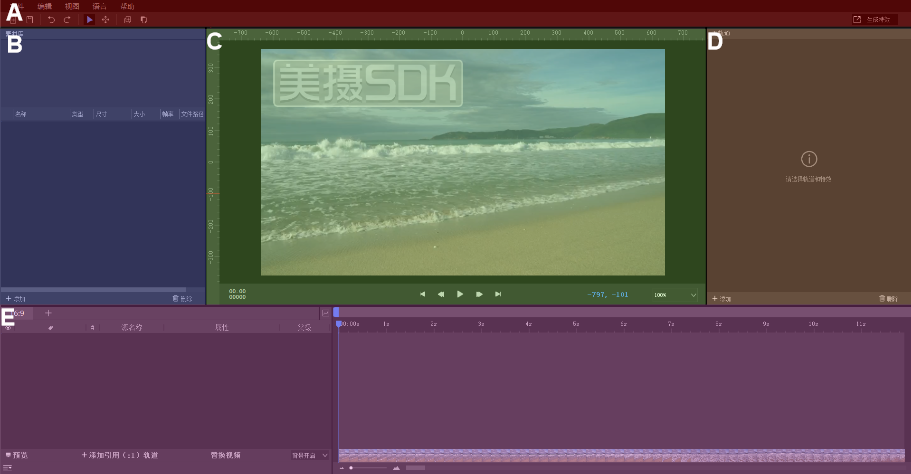This screenshot has width=911, height=474.
Task: Click the 文件路径 column header in the material list
Action: pyautogui.click(x=192, y=114)
